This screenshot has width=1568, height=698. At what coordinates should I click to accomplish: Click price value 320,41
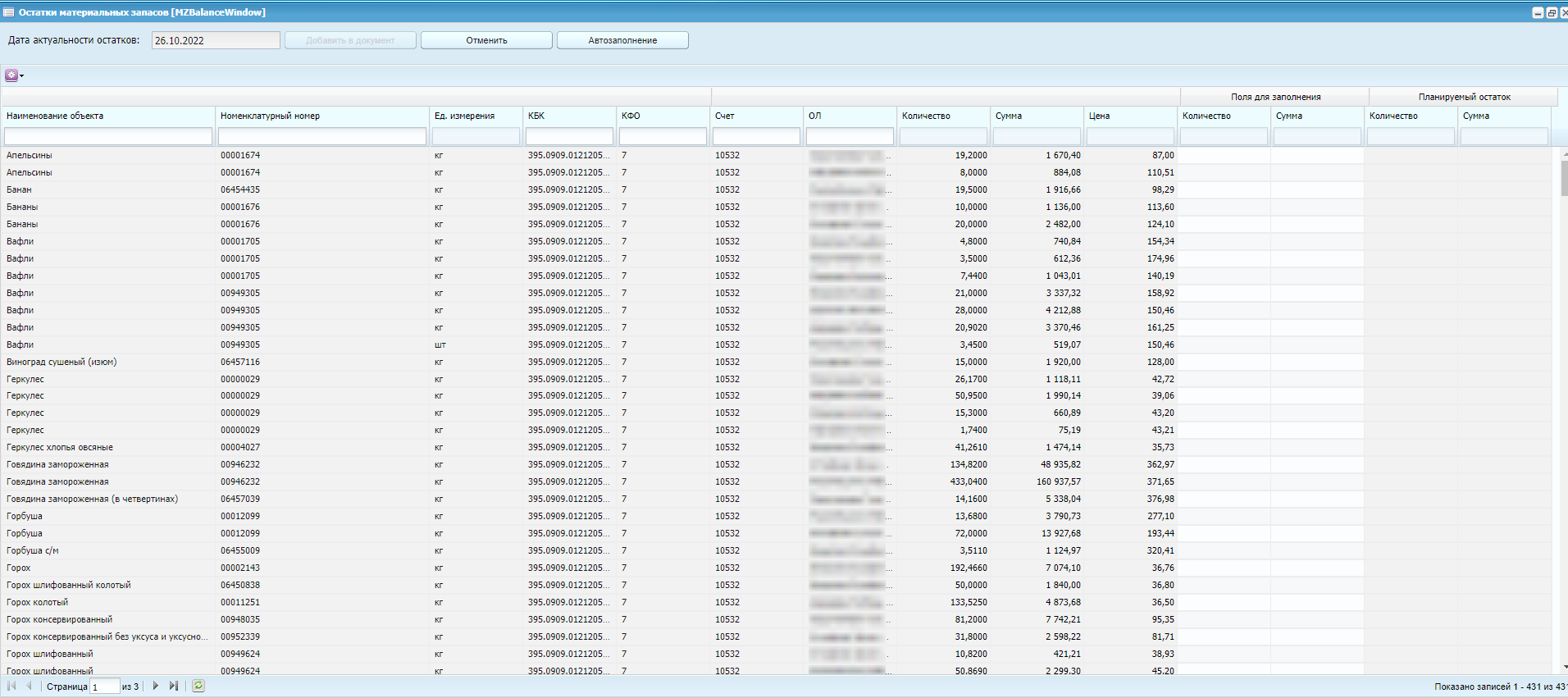[1160, 550]
